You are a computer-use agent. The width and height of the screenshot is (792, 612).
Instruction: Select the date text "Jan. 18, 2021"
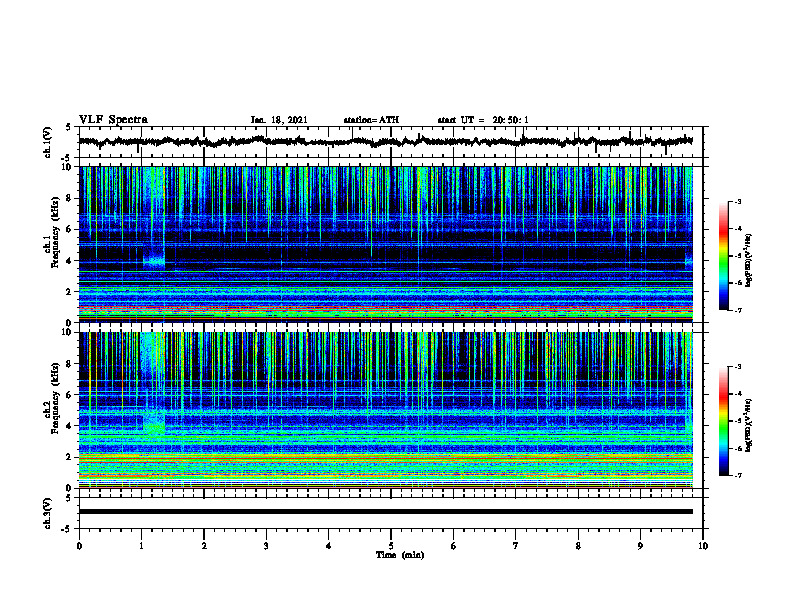point(279,120)
